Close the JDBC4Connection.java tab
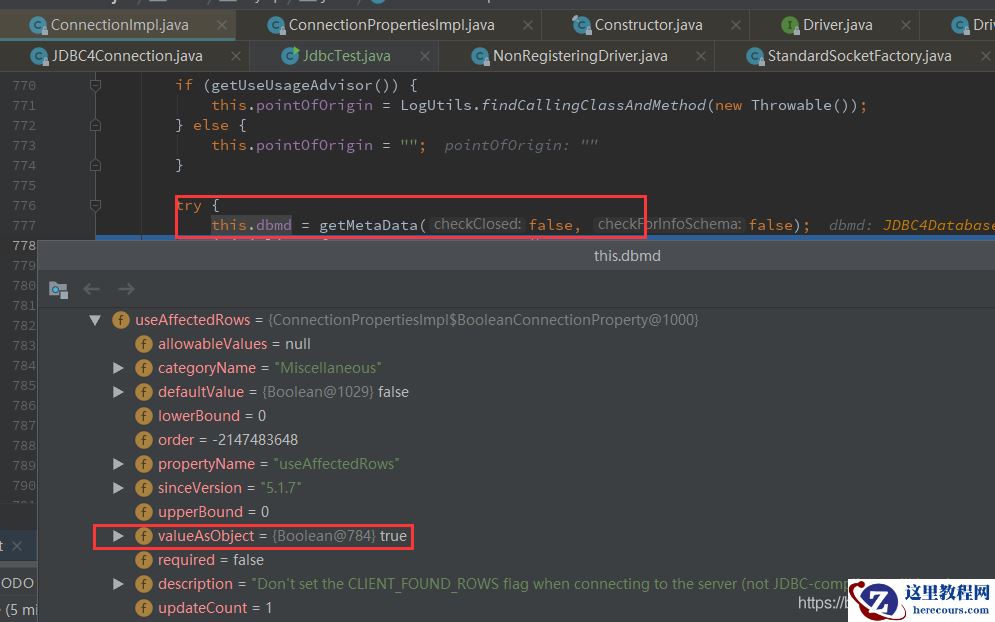Screen dimensions: 995x622 (236, 56)
